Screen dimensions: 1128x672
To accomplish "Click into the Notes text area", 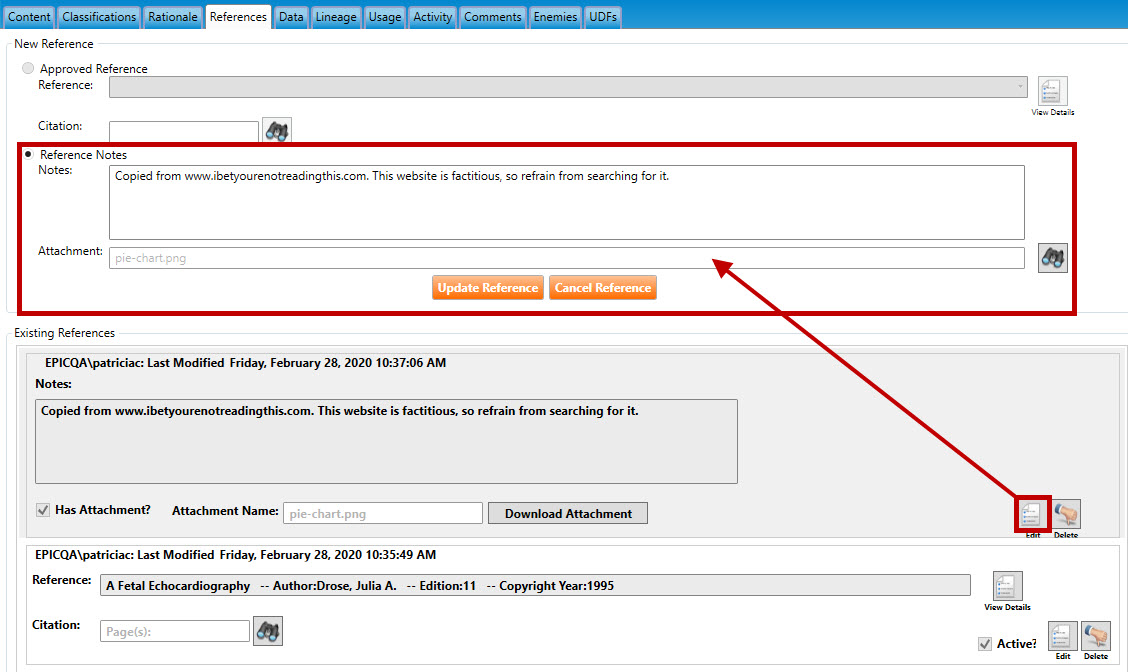I will point(566,202).
